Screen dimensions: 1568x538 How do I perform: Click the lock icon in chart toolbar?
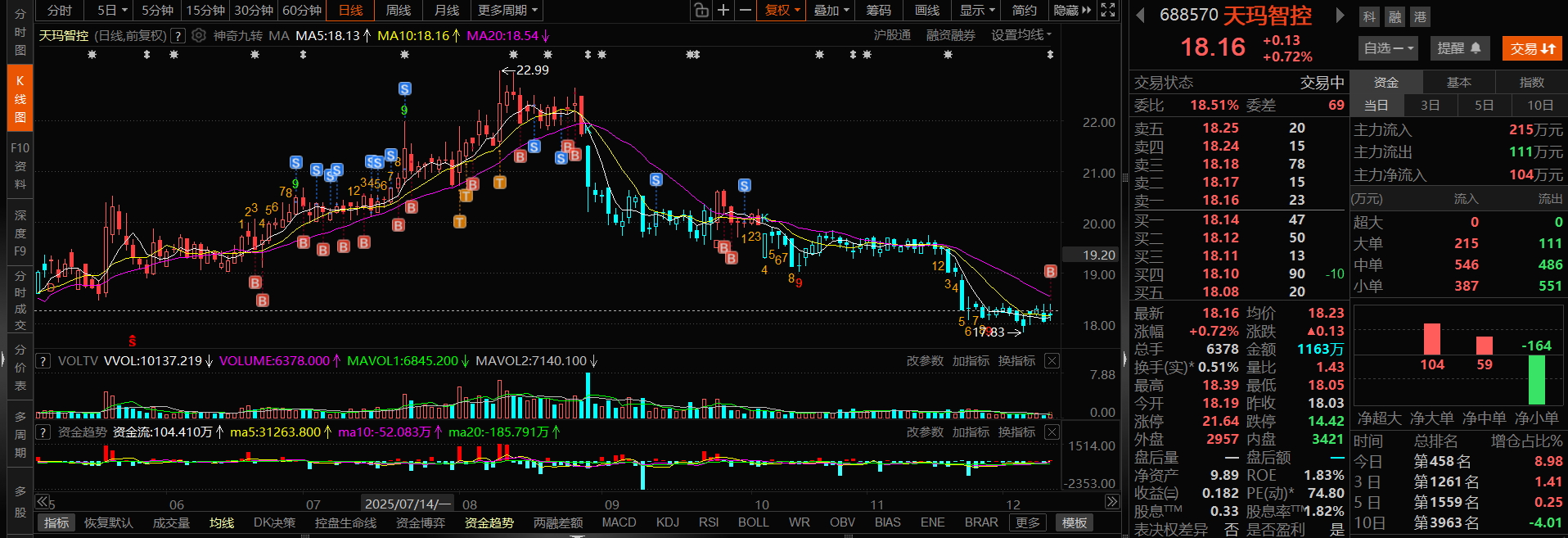click(x=701, y=10)
